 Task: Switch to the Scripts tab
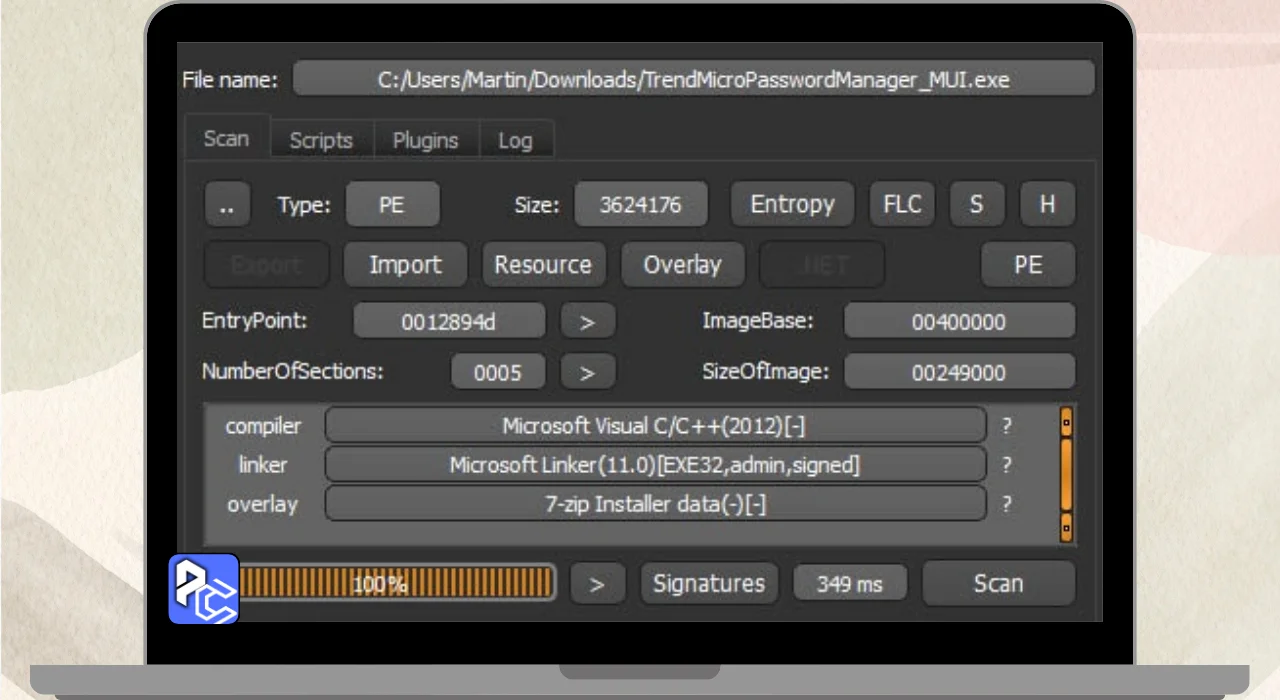pos(321,141)
